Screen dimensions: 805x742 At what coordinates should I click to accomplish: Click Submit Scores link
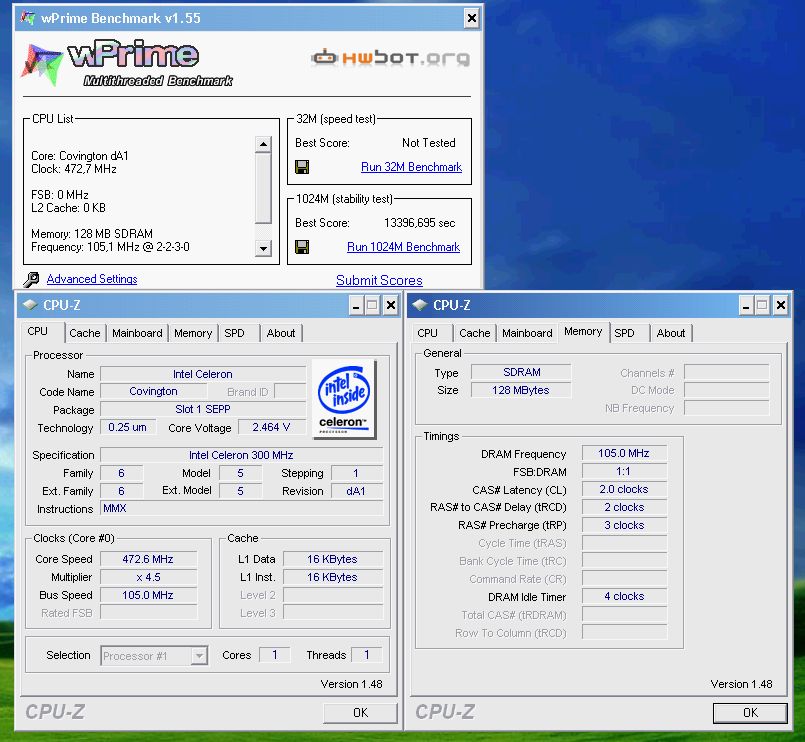[x=379, y=280]
